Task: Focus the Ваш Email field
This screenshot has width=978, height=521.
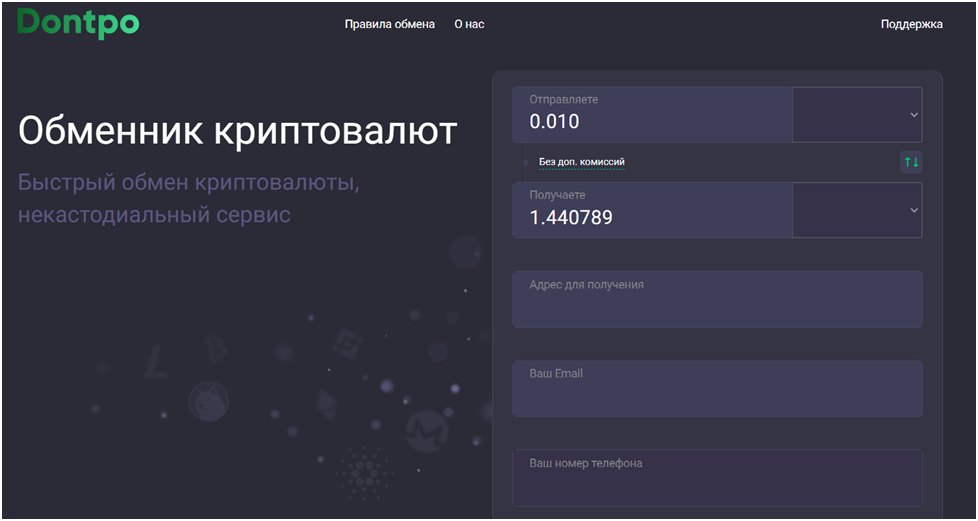Action: point(717,388)
